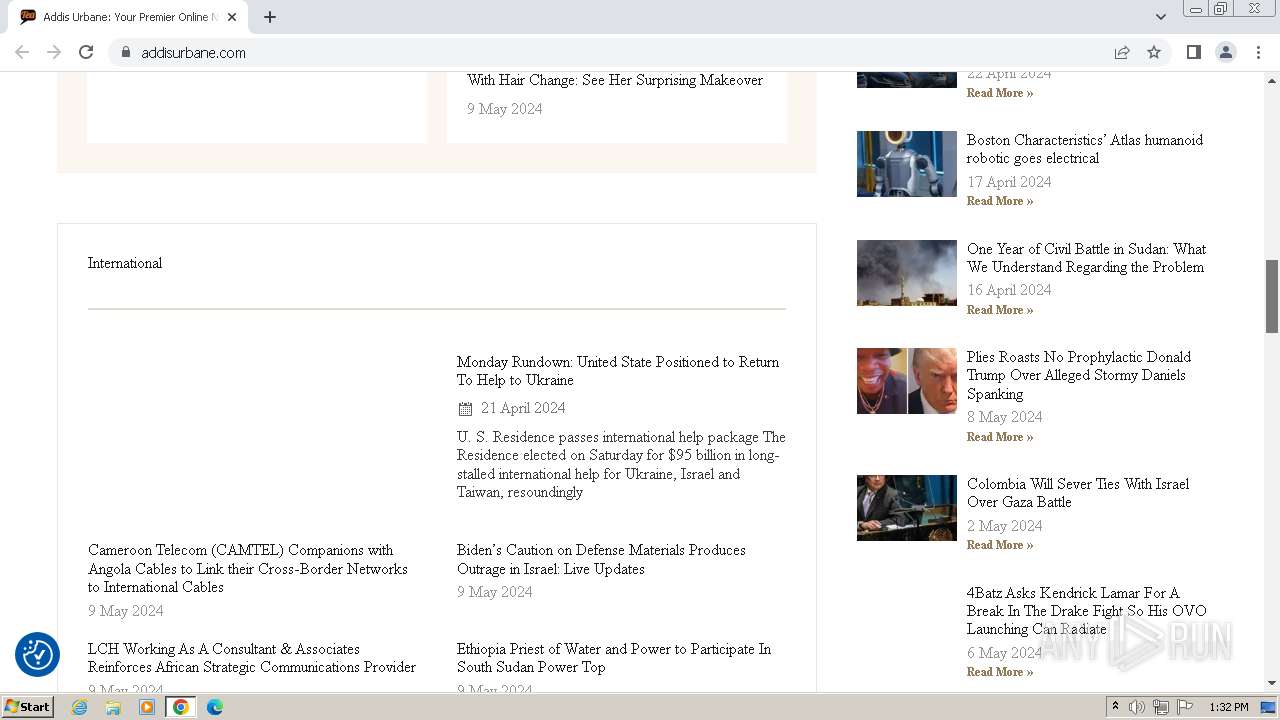The image size is (1280, 720).
Task: Click the 17 April 2024 date
Action: [x=1009, y=182]
